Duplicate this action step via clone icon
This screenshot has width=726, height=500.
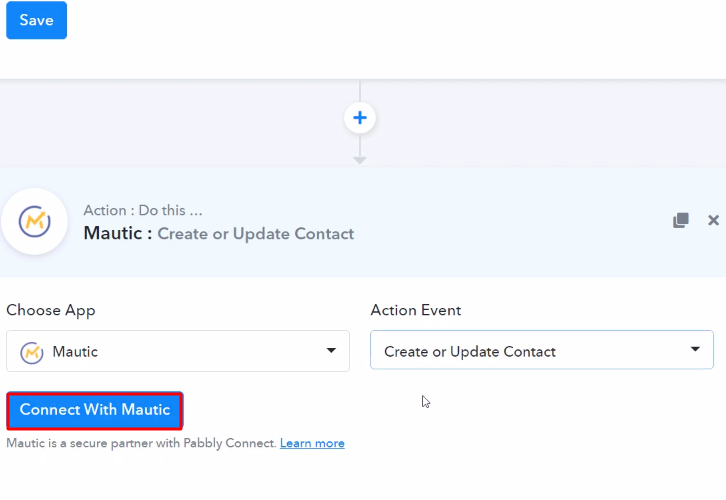(x=681, y=220)
